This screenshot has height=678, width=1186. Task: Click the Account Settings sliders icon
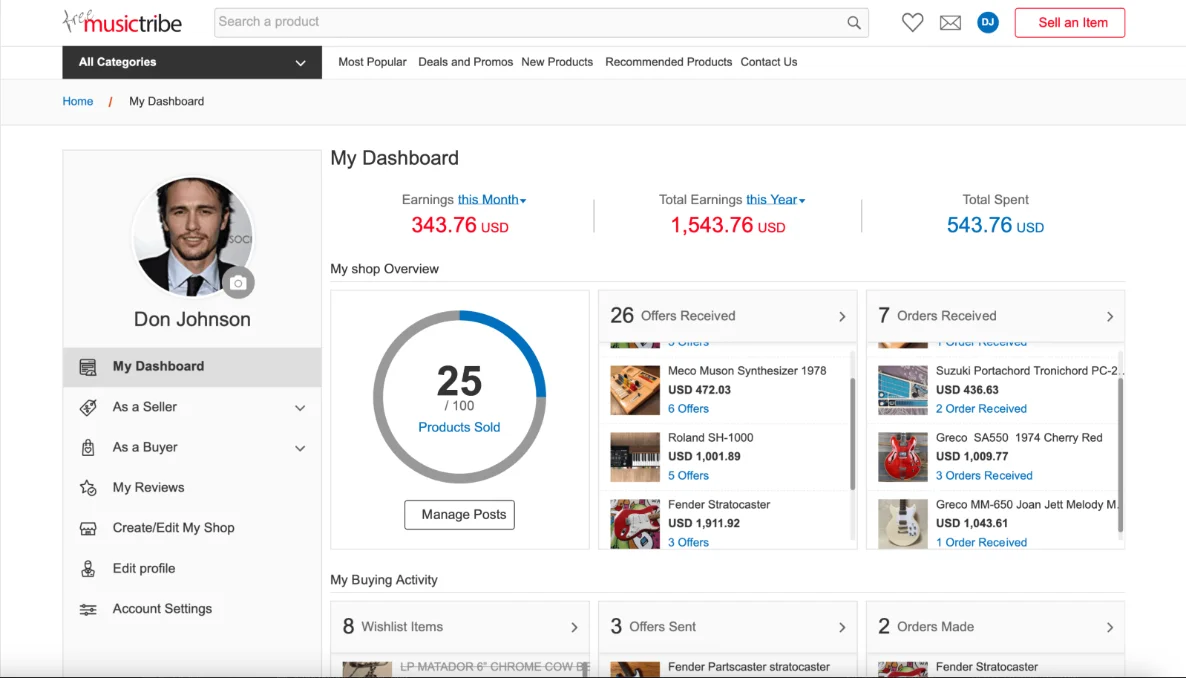pos(88,609)
